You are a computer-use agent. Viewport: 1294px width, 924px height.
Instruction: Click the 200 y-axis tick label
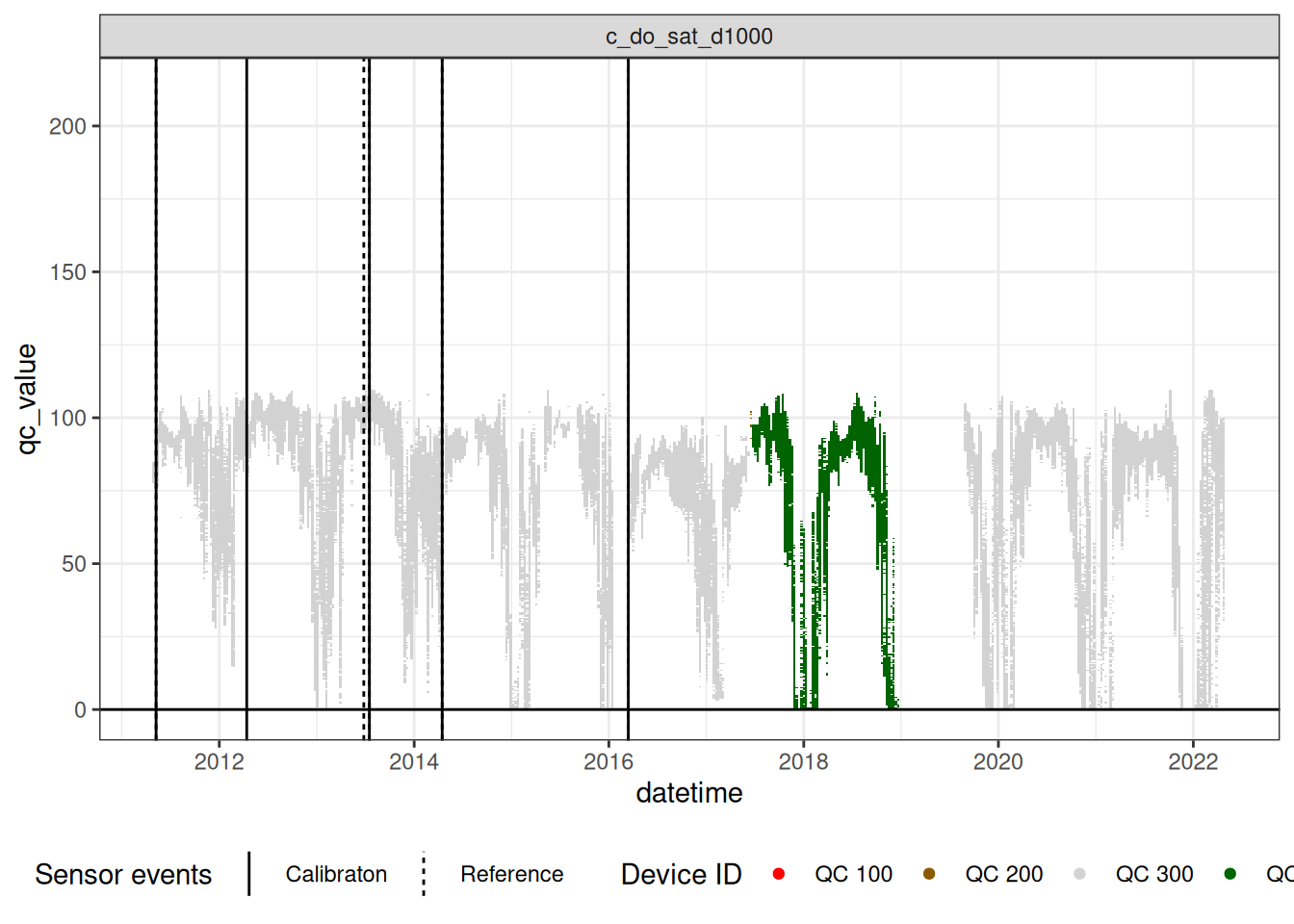[67, 126]
